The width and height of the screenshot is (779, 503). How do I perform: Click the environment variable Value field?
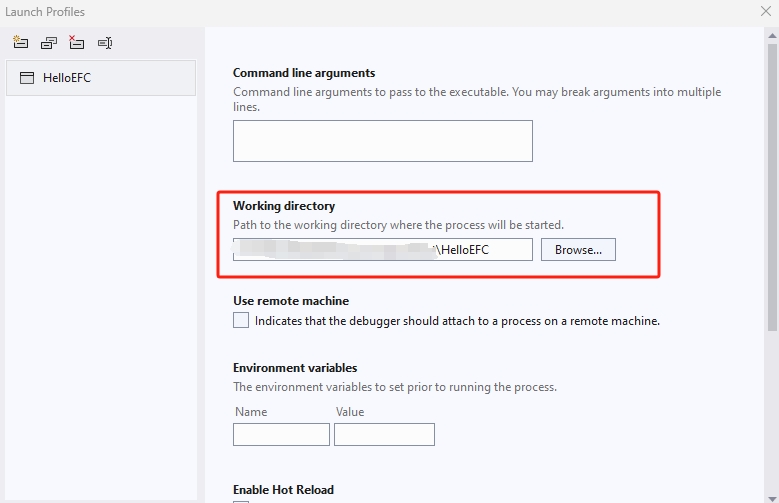(384, 434)
